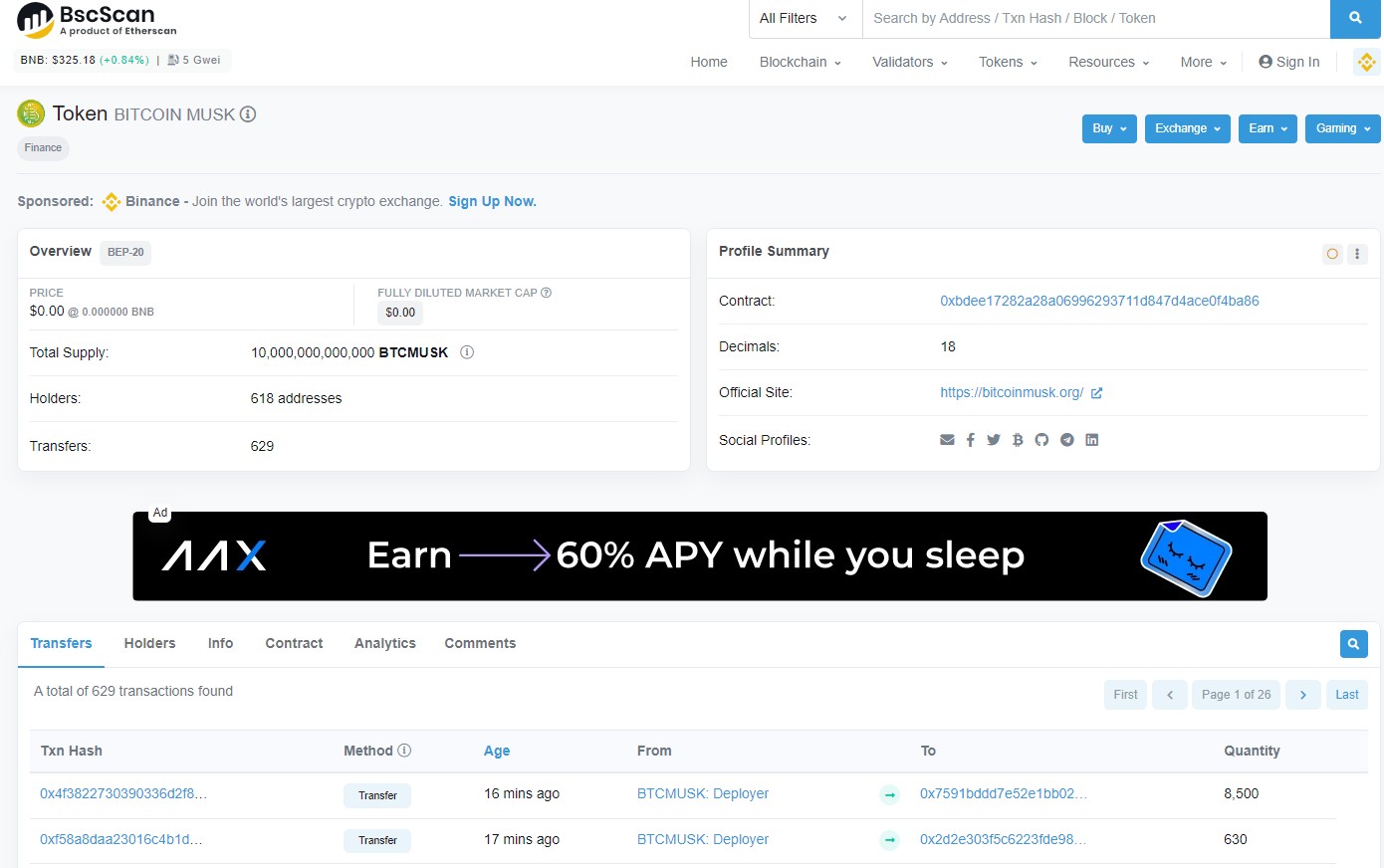Click the user icon beside Sign In
The image size is (1384, 868).
pos(1266,62)
